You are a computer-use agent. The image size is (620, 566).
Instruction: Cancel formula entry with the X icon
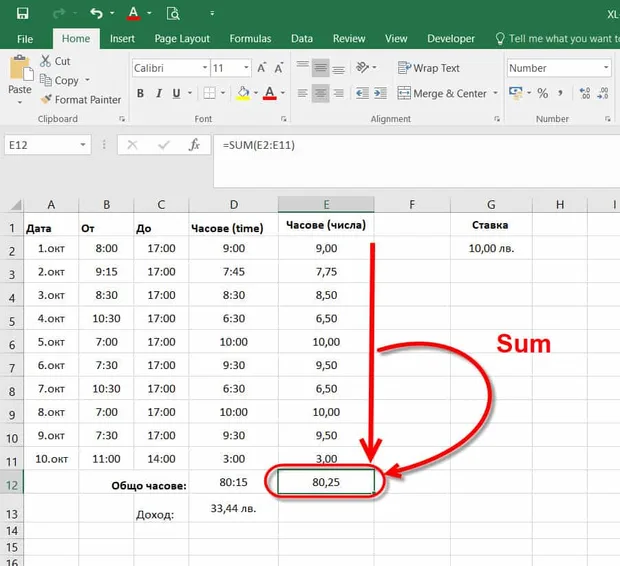132,145
